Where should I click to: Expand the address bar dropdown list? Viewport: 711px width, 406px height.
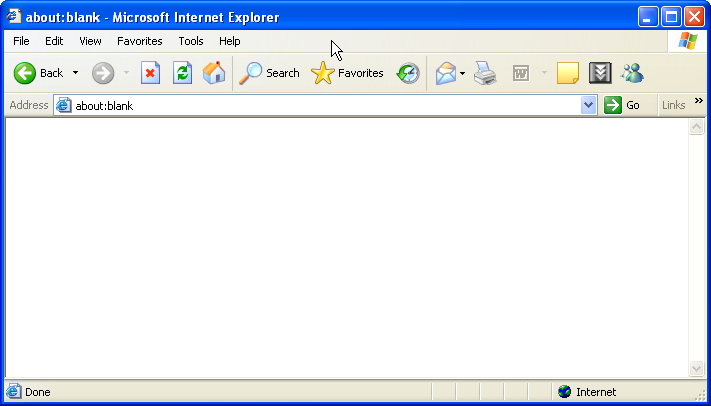pyautogui.click(x=588, y=106)
